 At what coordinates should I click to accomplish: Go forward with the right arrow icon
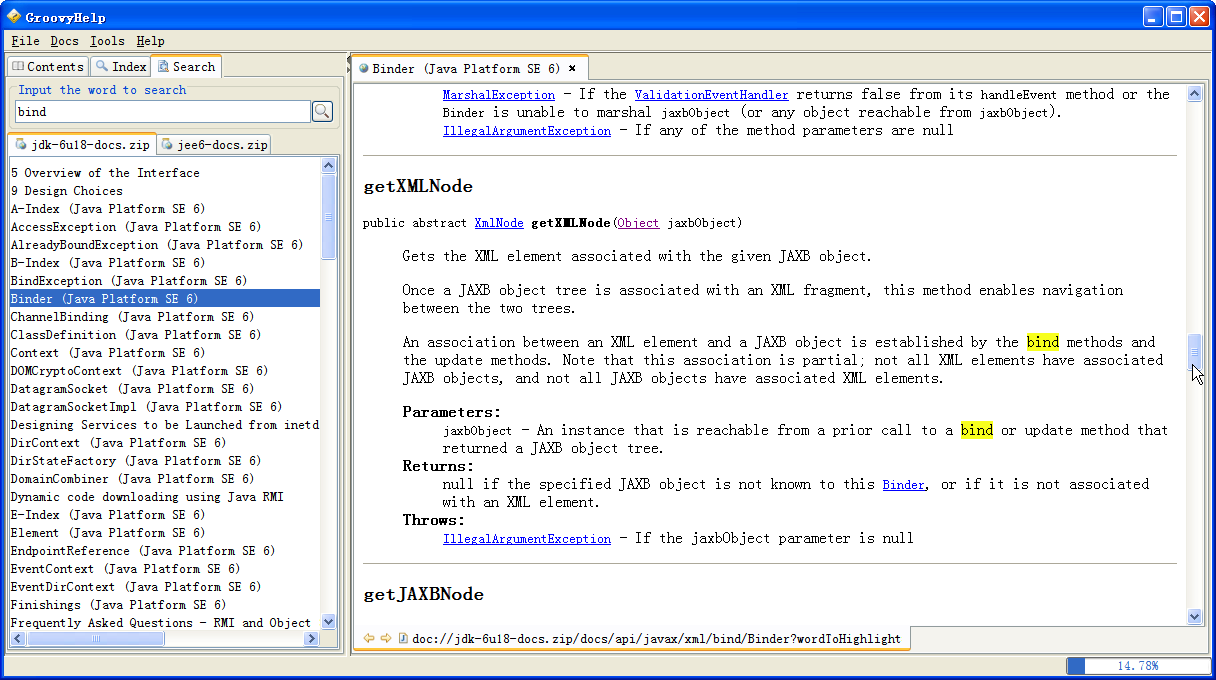click(385, 638)
